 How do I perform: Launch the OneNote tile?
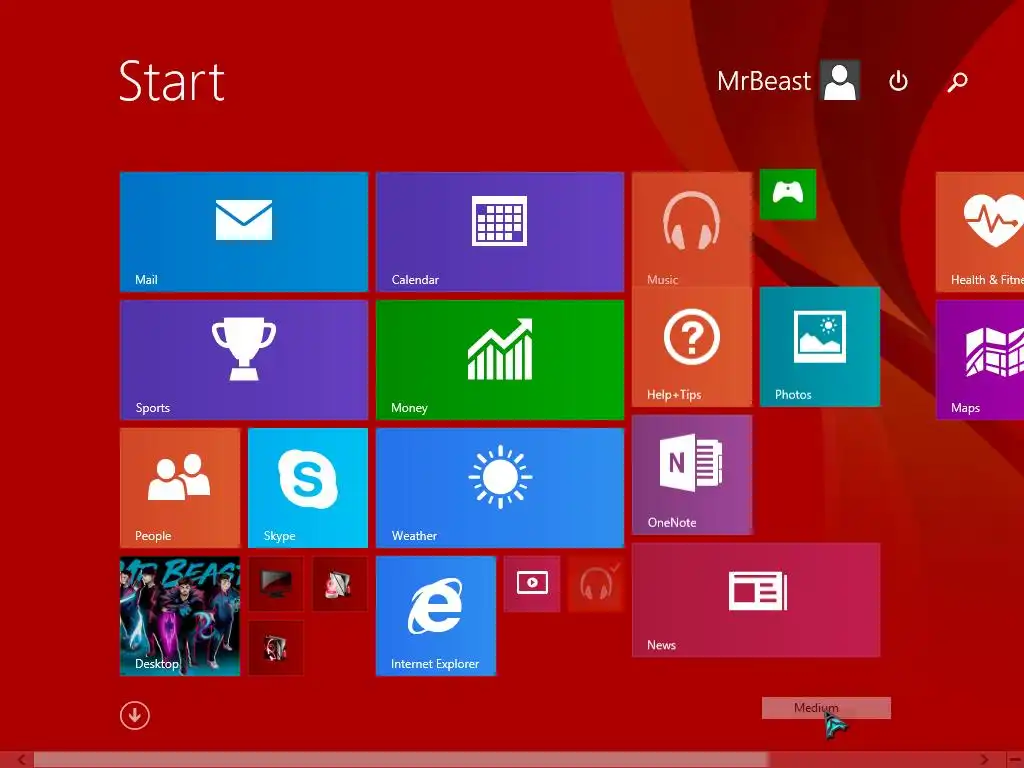click(x=692, y=475)
